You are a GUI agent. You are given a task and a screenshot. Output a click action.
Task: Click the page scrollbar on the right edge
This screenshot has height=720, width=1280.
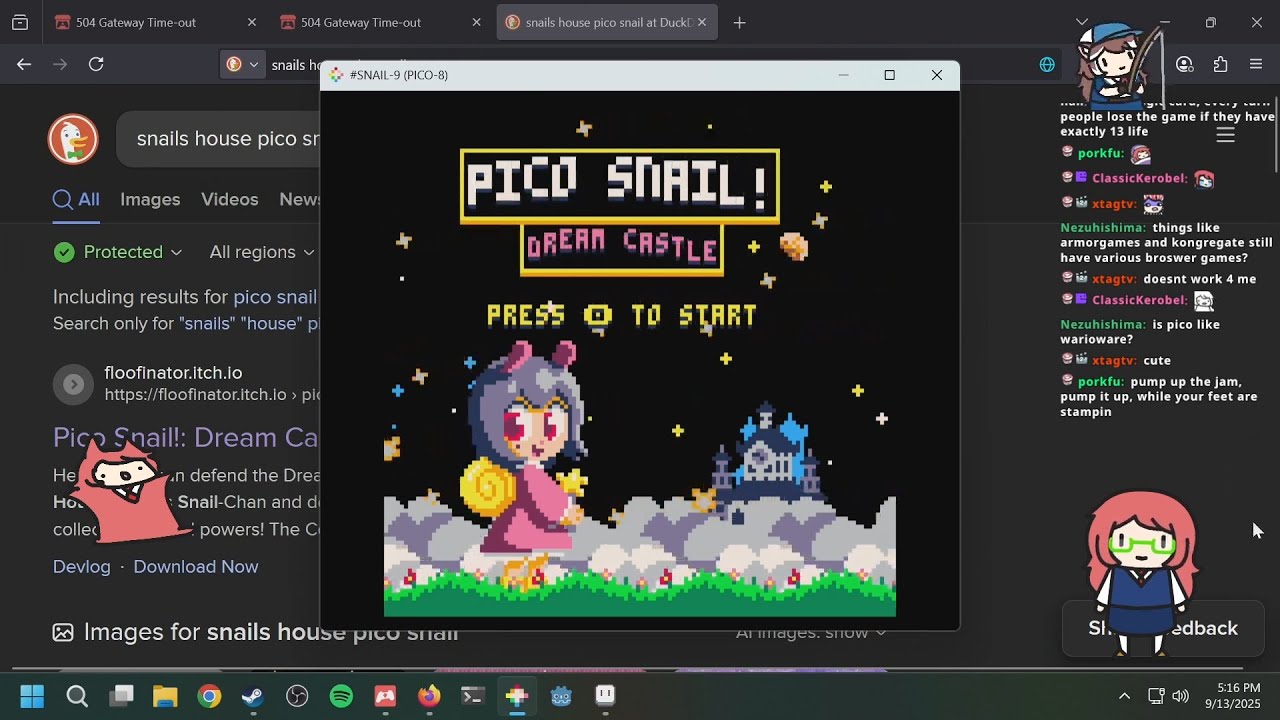1275,135
